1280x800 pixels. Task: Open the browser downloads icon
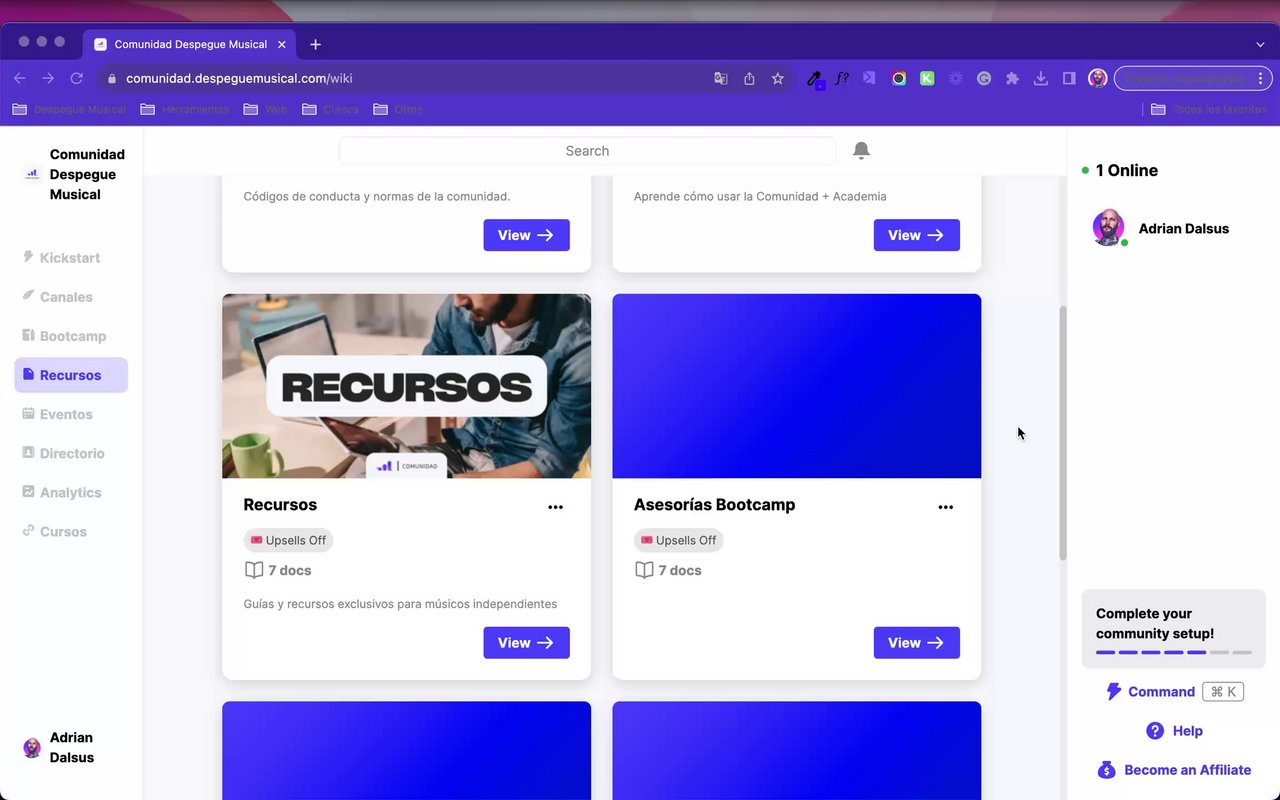click(1041, 78)
